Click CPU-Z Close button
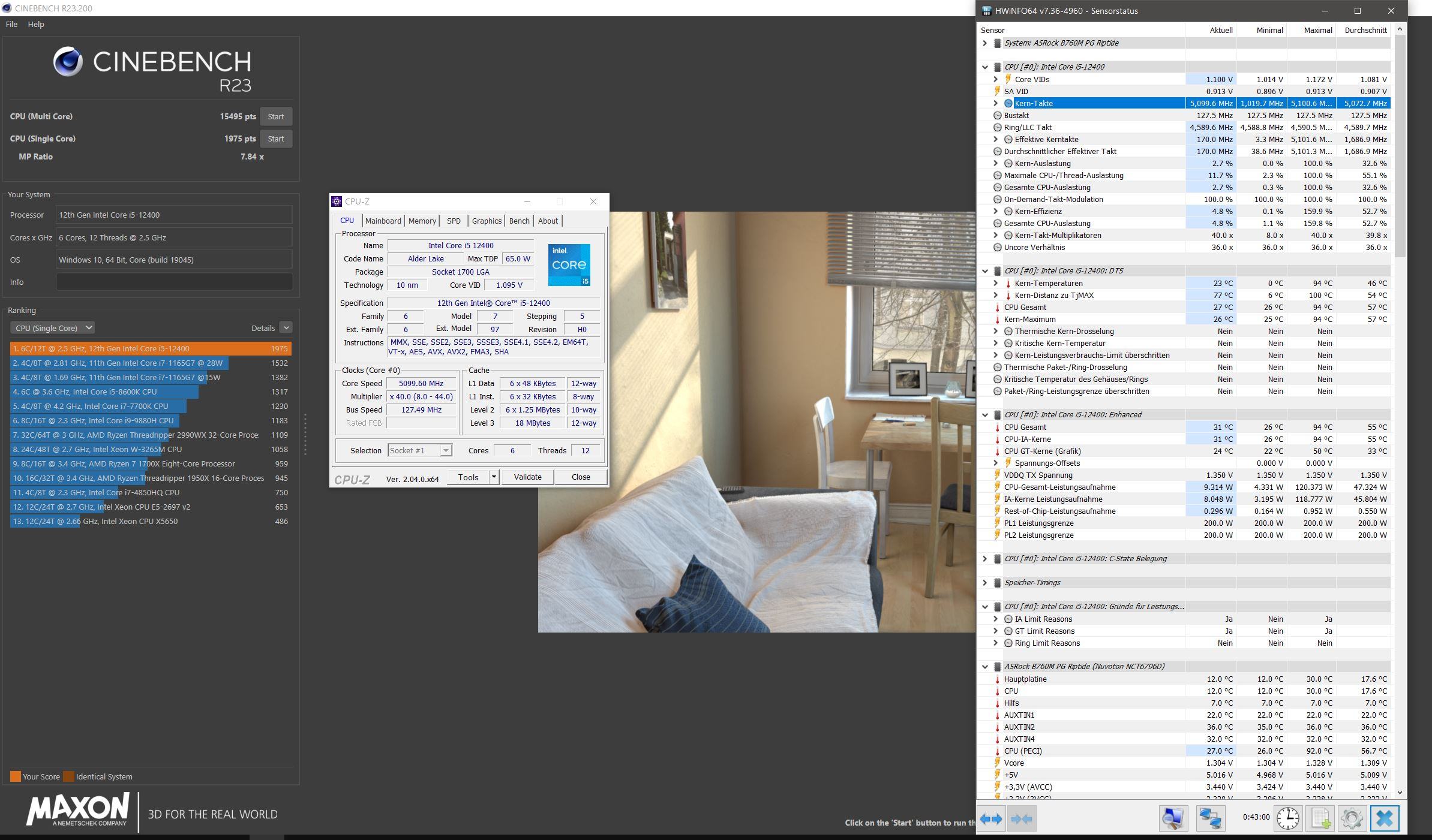The height and width of the screenshot is (840, 1432). click(581, 477)
